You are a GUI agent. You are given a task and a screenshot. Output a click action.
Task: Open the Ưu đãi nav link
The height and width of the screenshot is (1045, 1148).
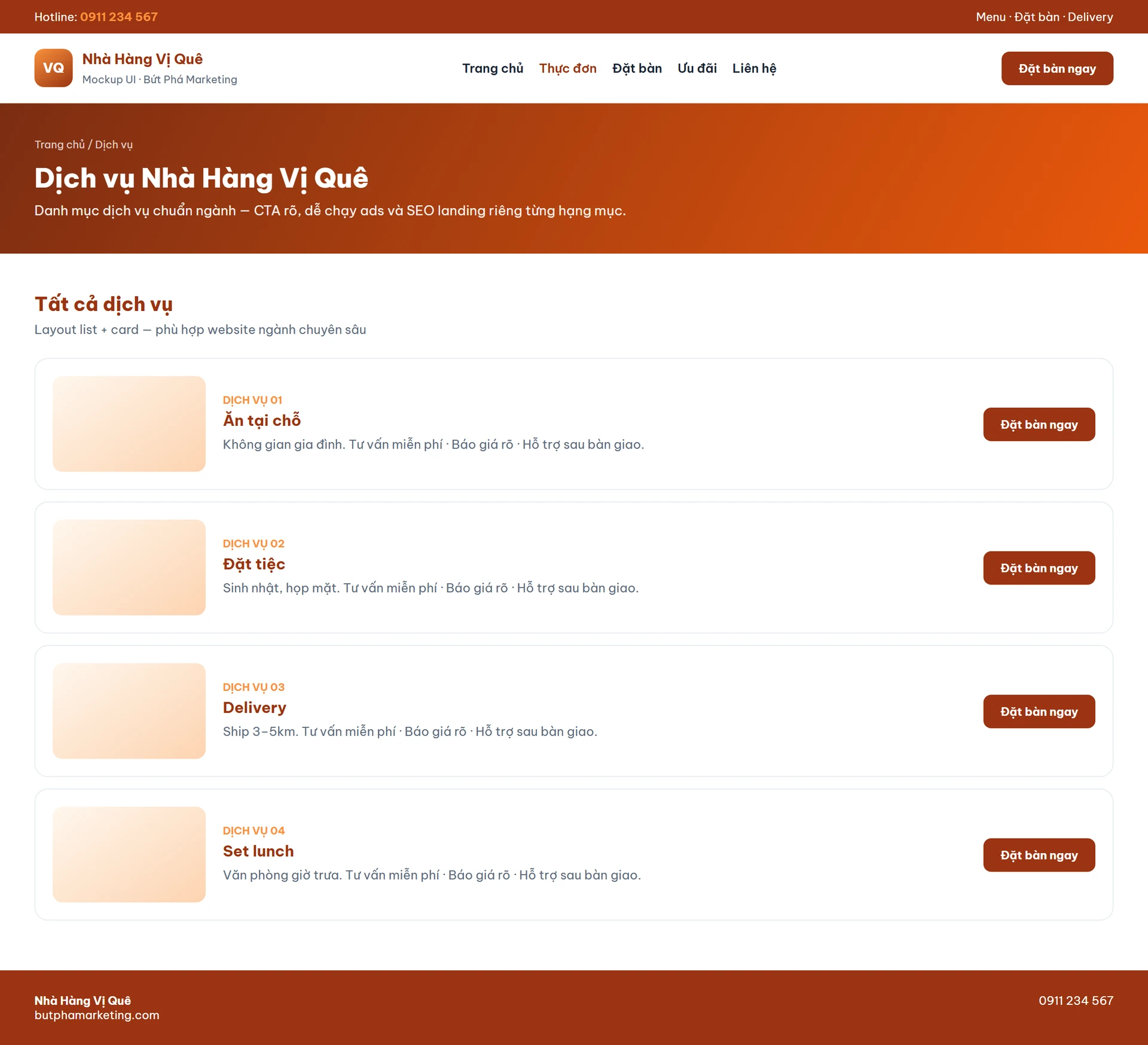click(x=697, y=68)
